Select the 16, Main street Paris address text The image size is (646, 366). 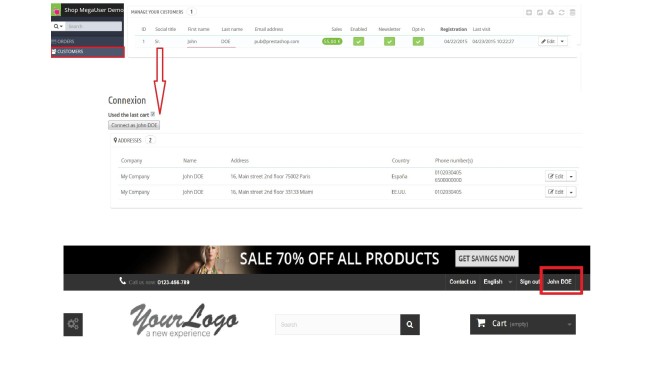pyautogui.click(x=270, y=176)
